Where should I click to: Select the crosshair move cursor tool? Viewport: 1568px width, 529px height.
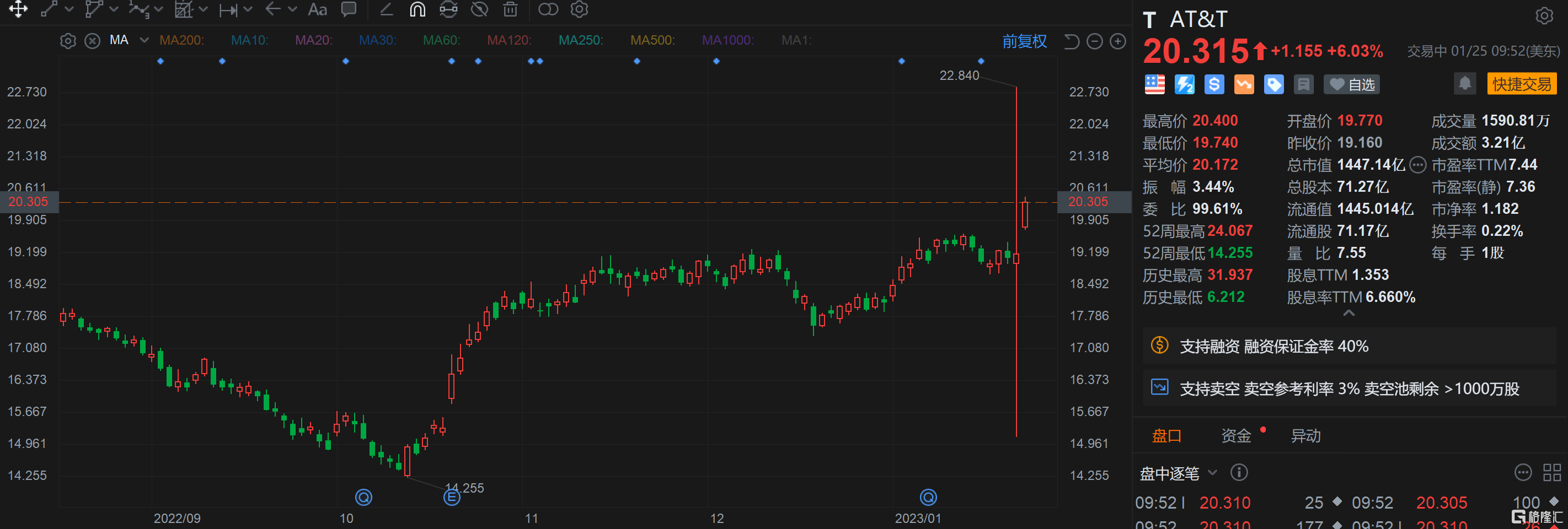[x=18, y=9]
